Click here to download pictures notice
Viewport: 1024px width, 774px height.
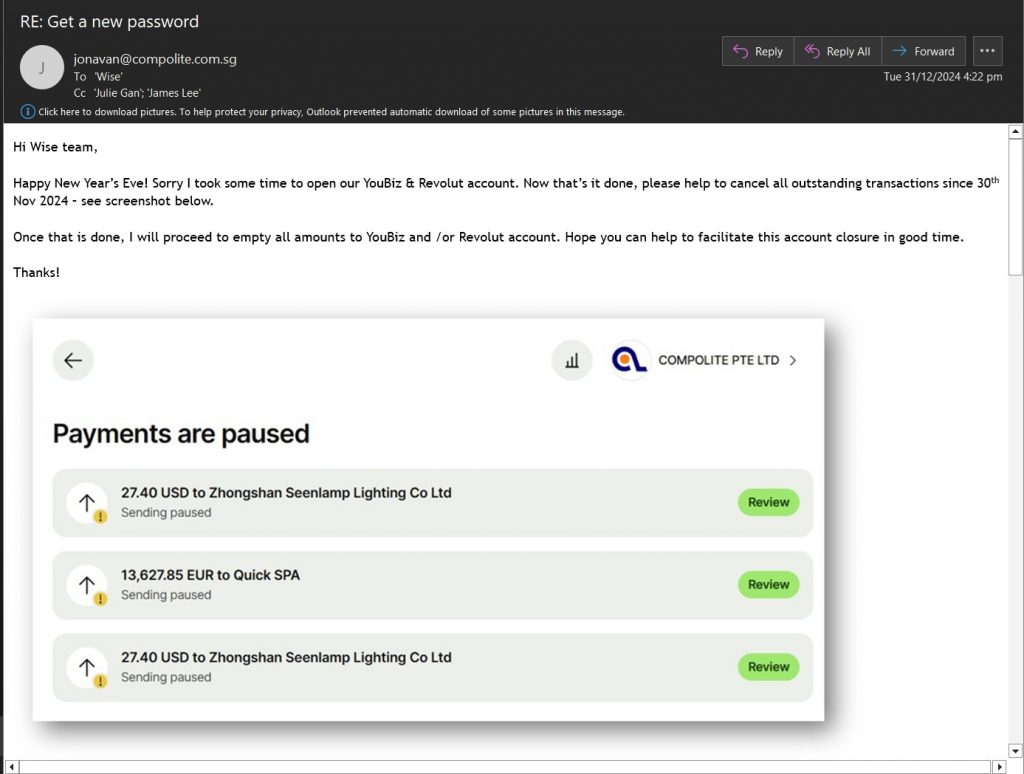(x=331, y=112)
